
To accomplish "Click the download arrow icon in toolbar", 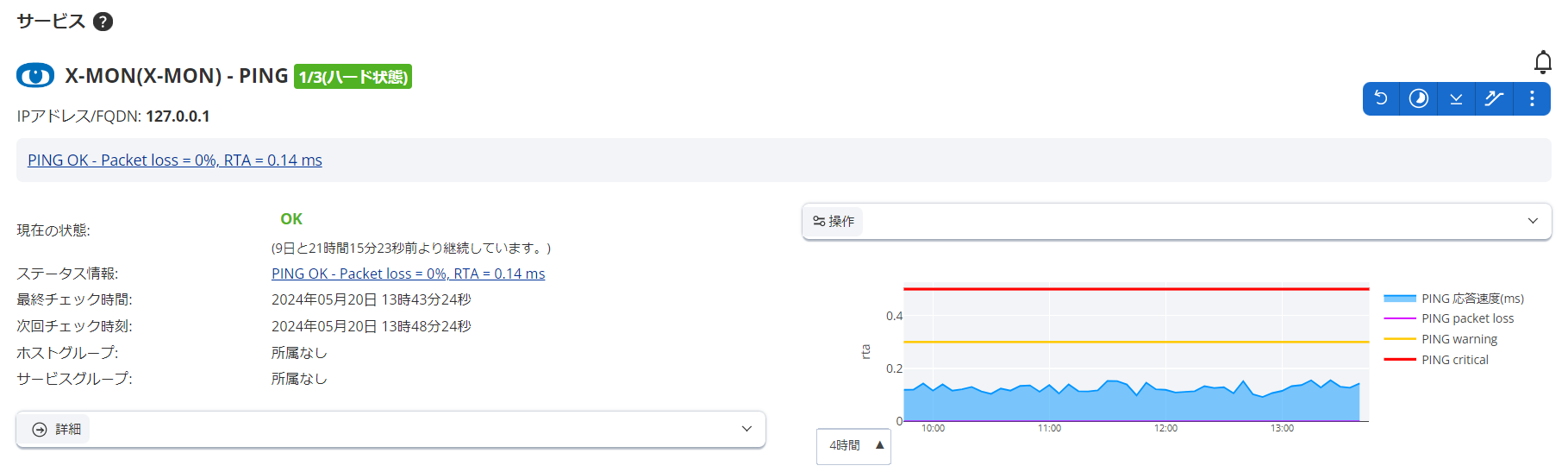I will (1456, 98).
